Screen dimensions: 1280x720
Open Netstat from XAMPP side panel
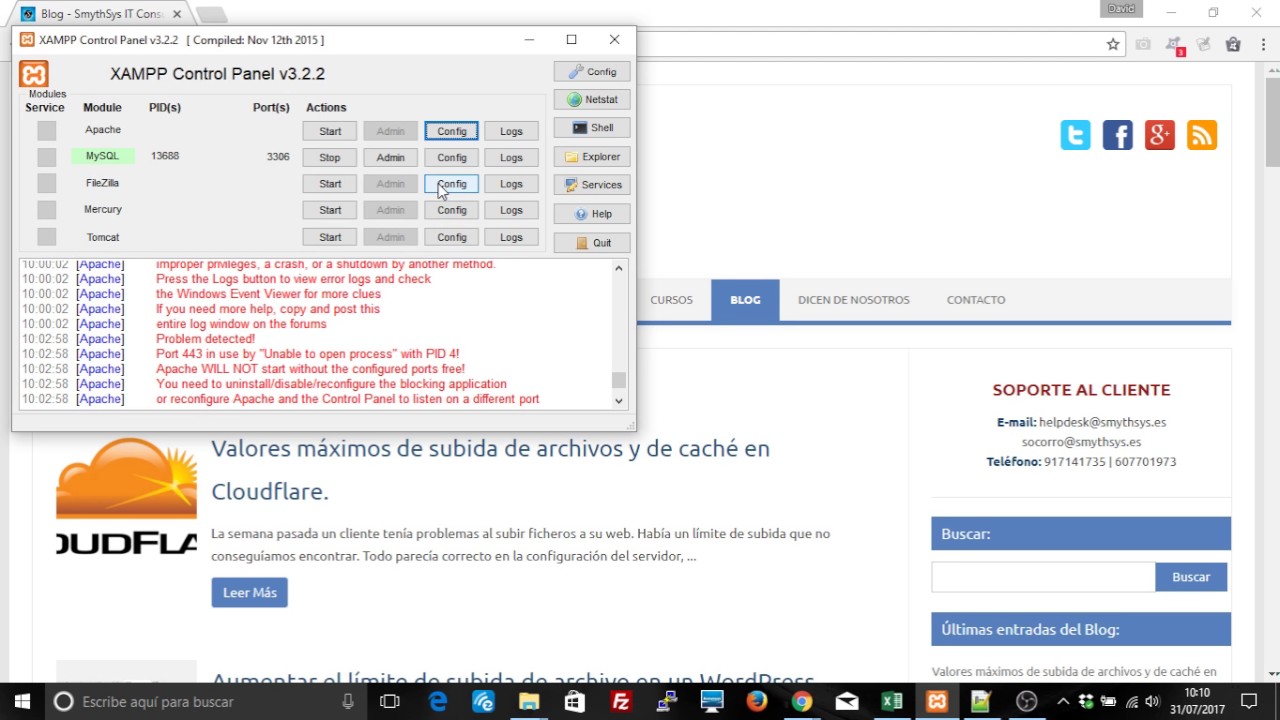[x=592, y=100]
